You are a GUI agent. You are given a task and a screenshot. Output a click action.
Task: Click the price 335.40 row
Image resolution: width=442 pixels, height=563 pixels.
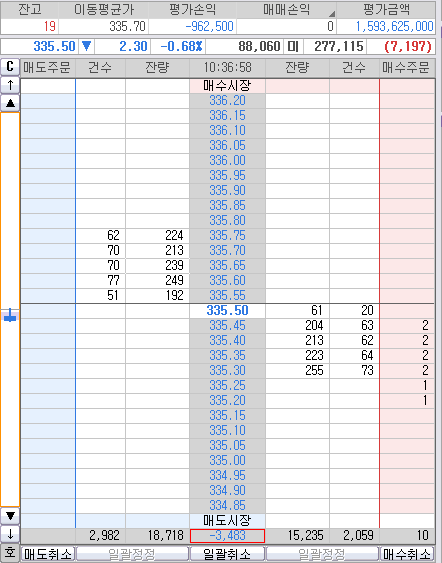coord(227,340)
